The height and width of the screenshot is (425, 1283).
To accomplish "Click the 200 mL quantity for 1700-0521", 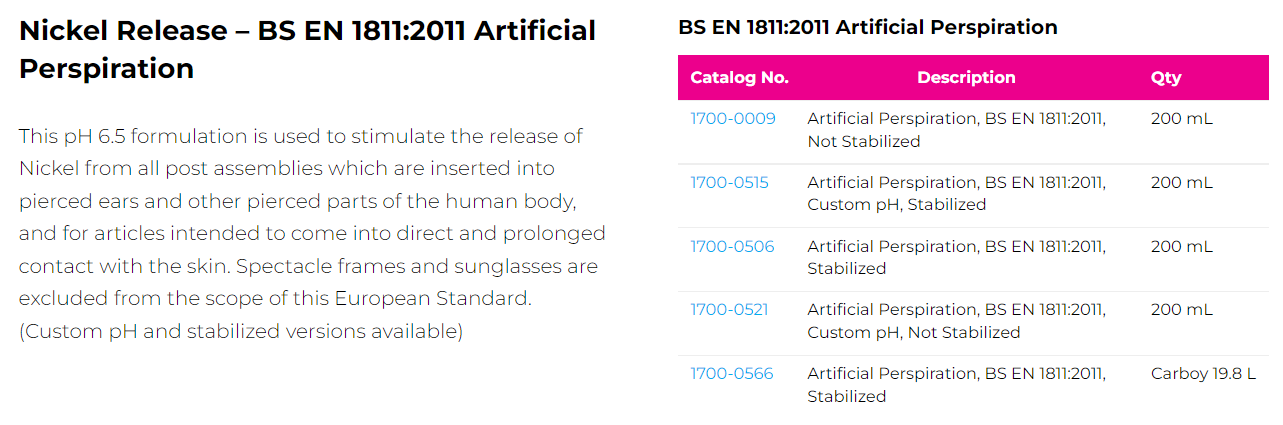I will (x=1181, y=310).
